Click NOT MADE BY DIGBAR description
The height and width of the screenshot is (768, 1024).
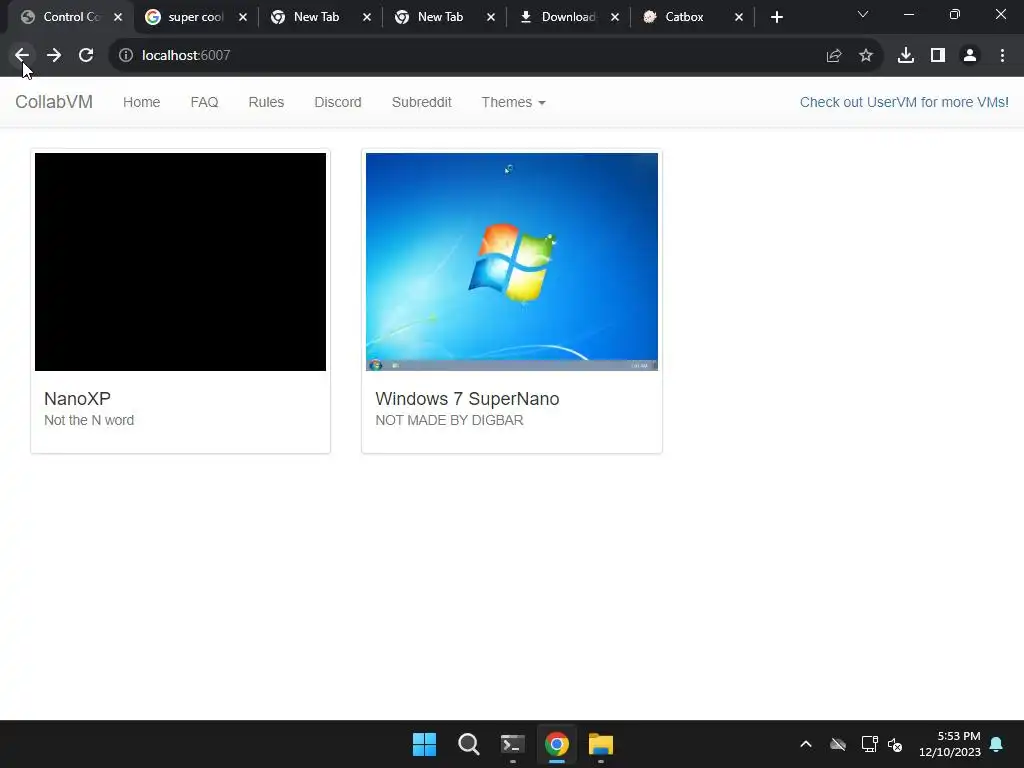[x=449, y=420]
